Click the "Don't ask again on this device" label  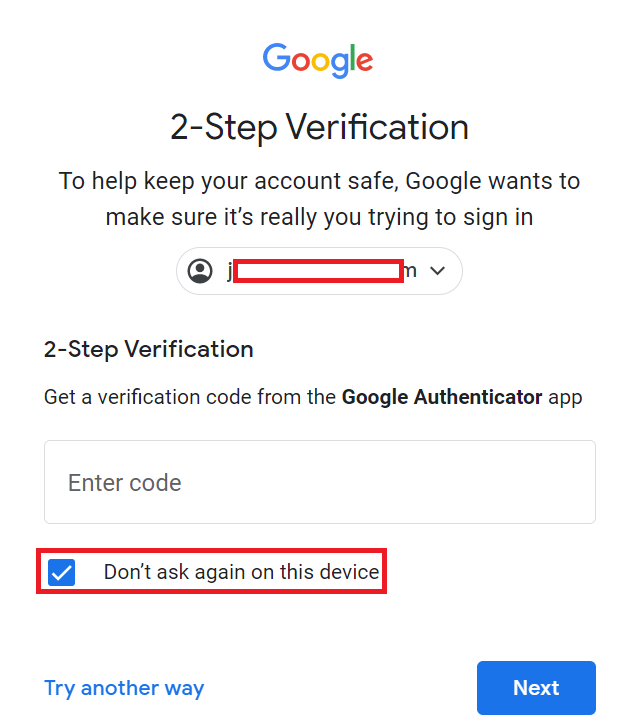point(242,572)
